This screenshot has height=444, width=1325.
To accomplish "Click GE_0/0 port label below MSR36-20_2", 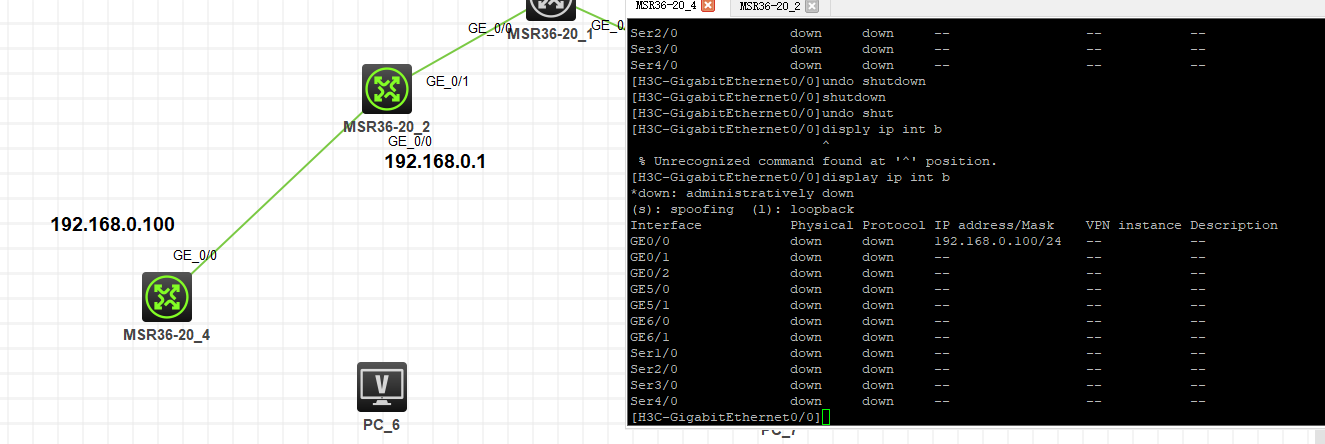I will point(410,141).
